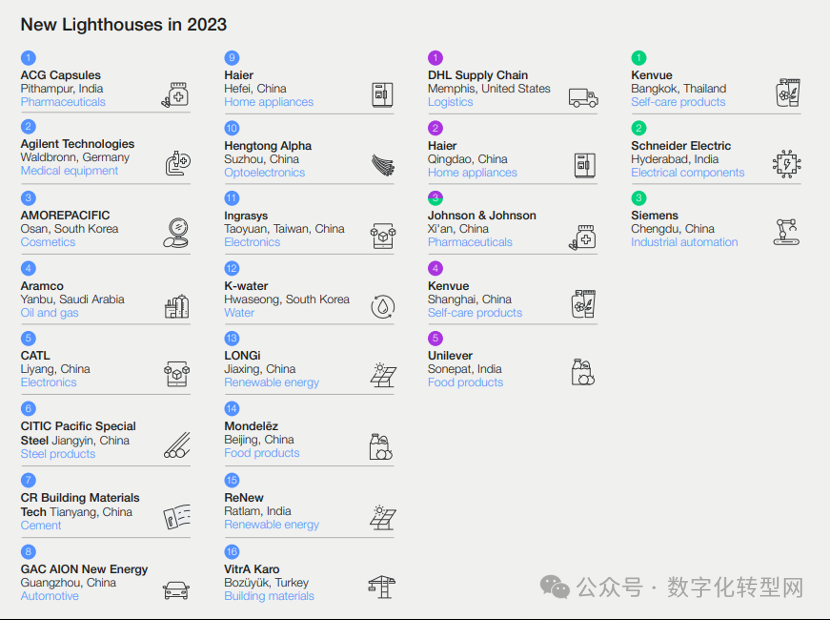The height and width of the screenshot is (620, 830).
Task: Open the Steel products category link
Action: [x=58, y=454]
